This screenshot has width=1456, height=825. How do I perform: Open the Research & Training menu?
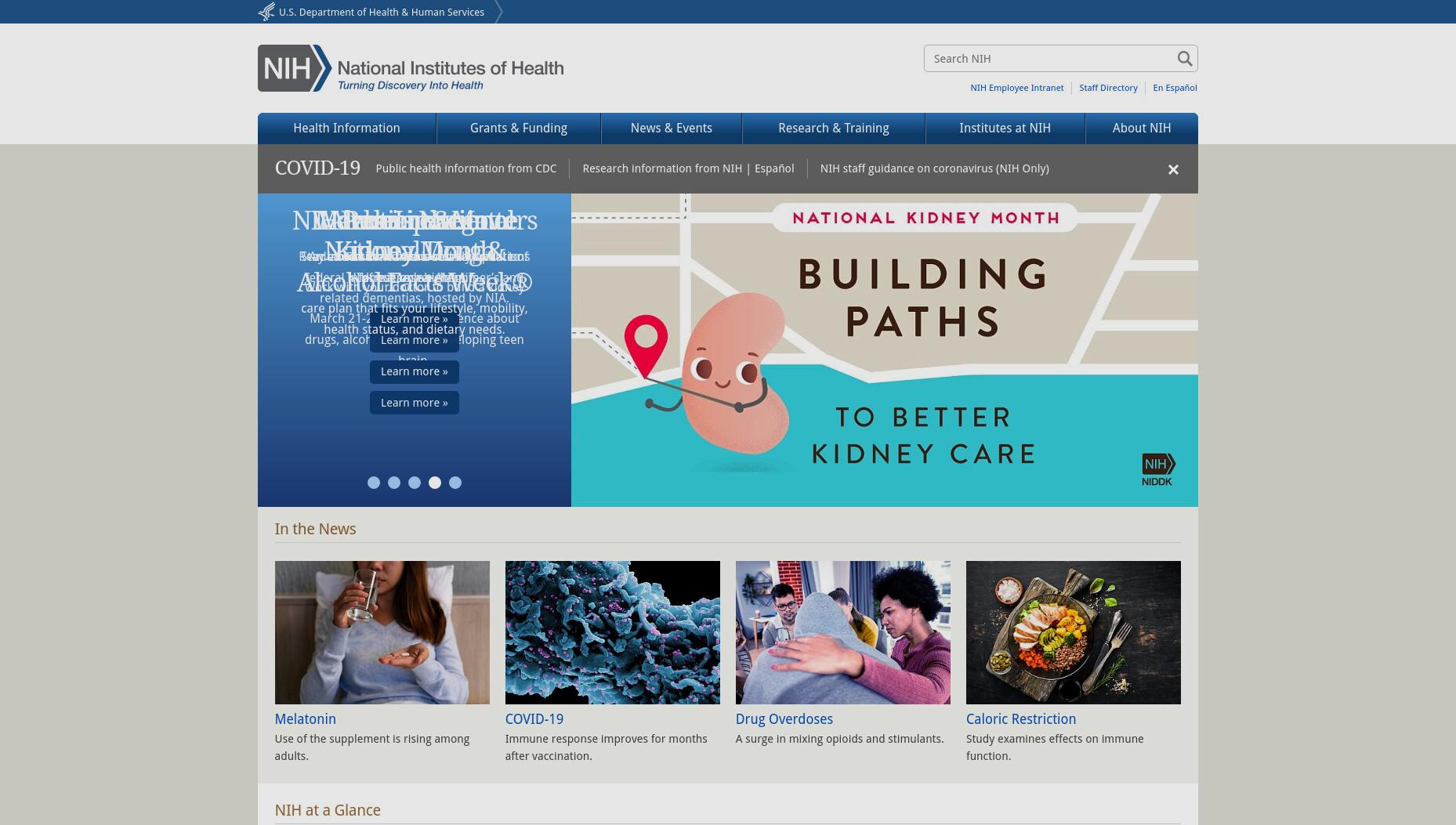coord(834,128)
